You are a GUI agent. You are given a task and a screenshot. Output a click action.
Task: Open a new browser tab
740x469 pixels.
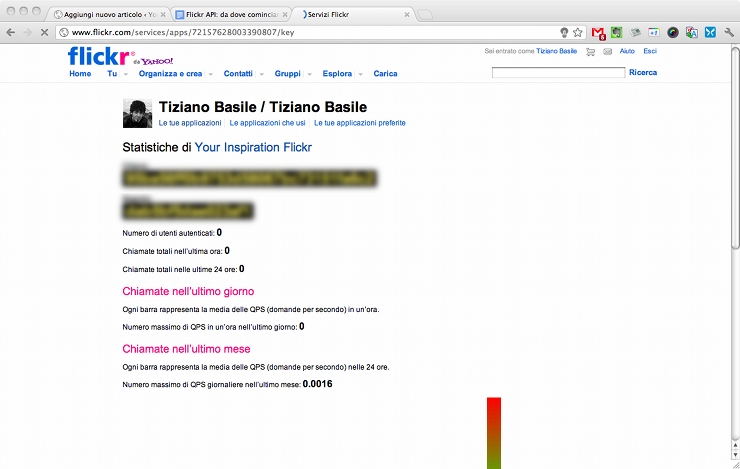click(425, 15)
